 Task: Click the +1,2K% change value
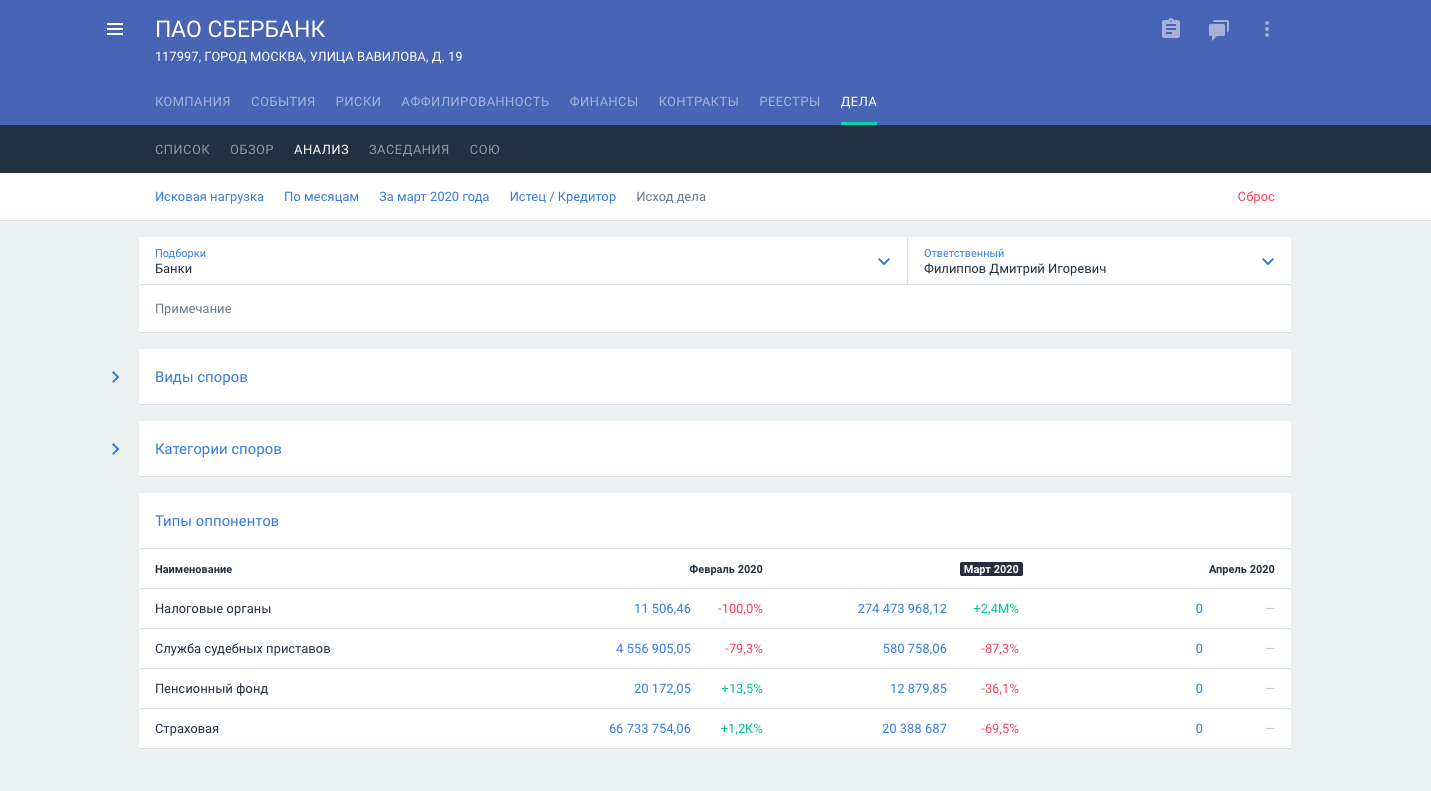coord(742,729)
